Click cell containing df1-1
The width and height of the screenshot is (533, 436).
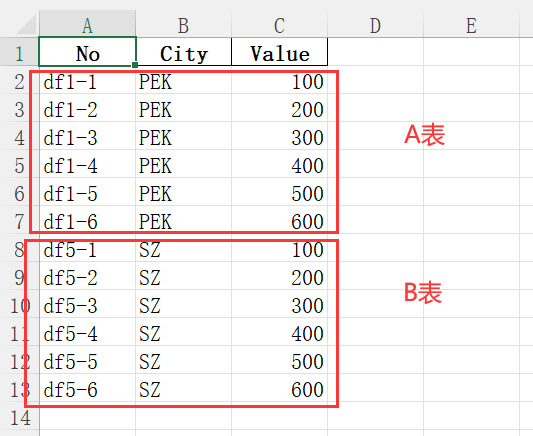tap(87, 80)
